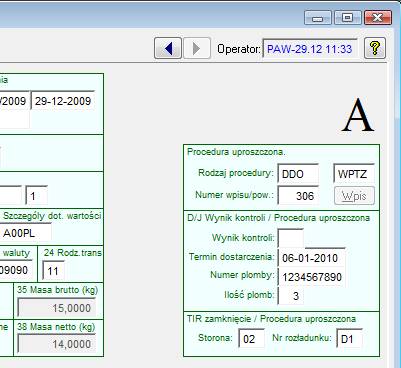Click the D/J Wynik kontroli heading
The height and width of the screenshot is (368, 401).
click(x=278, y=218)
